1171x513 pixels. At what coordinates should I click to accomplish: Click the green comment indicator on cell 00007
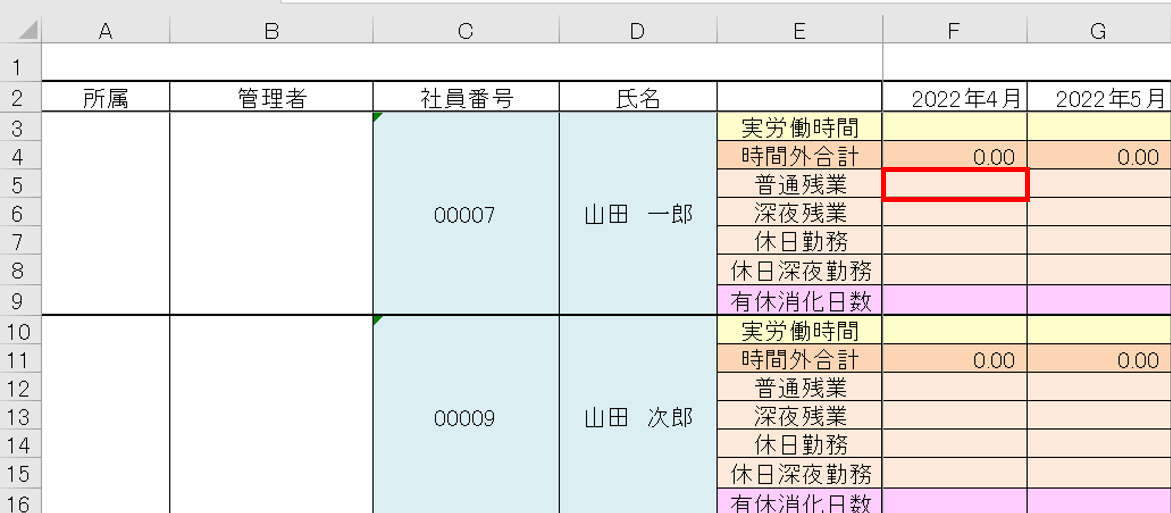click(377, 116)
